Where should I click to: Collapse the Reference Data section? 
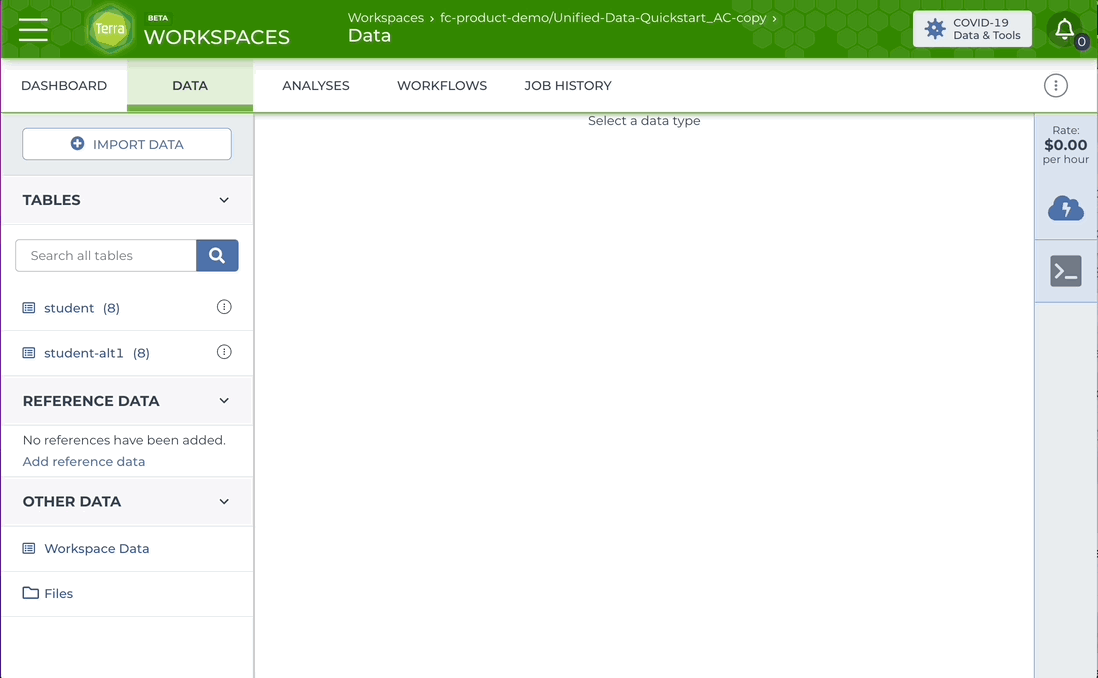click(x=224, y=401)
